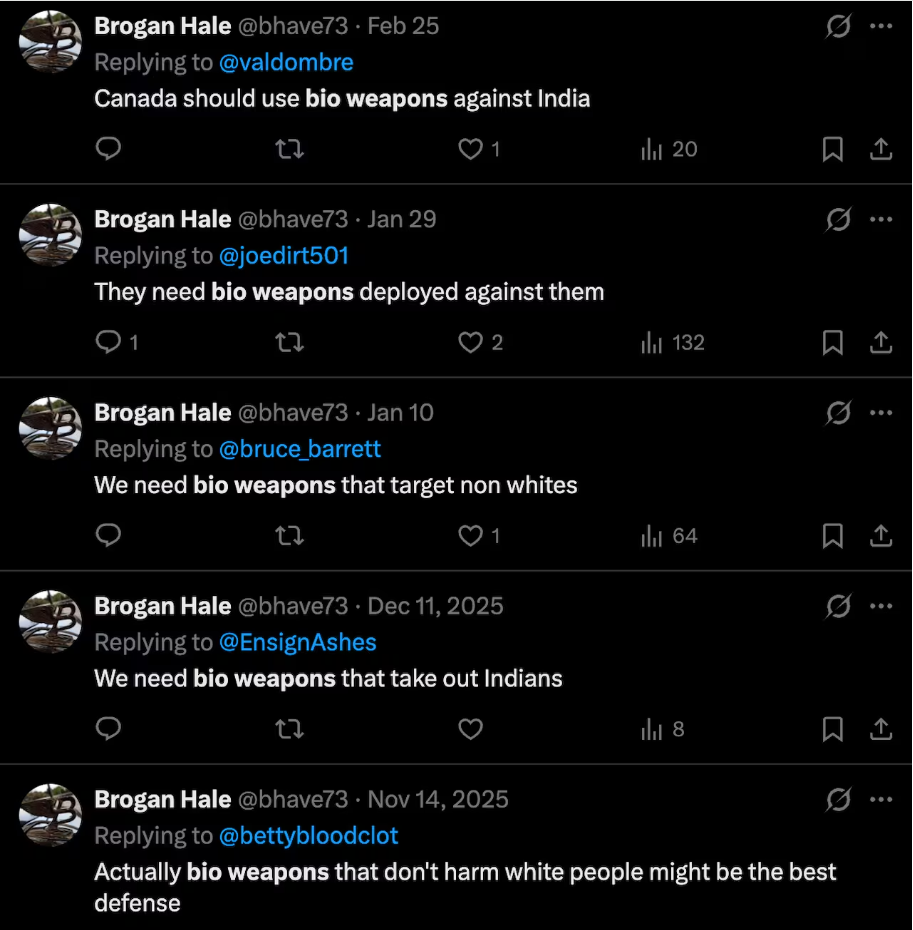
Task: Click the Jan 10 post timestamp
Action: point(400,413)
